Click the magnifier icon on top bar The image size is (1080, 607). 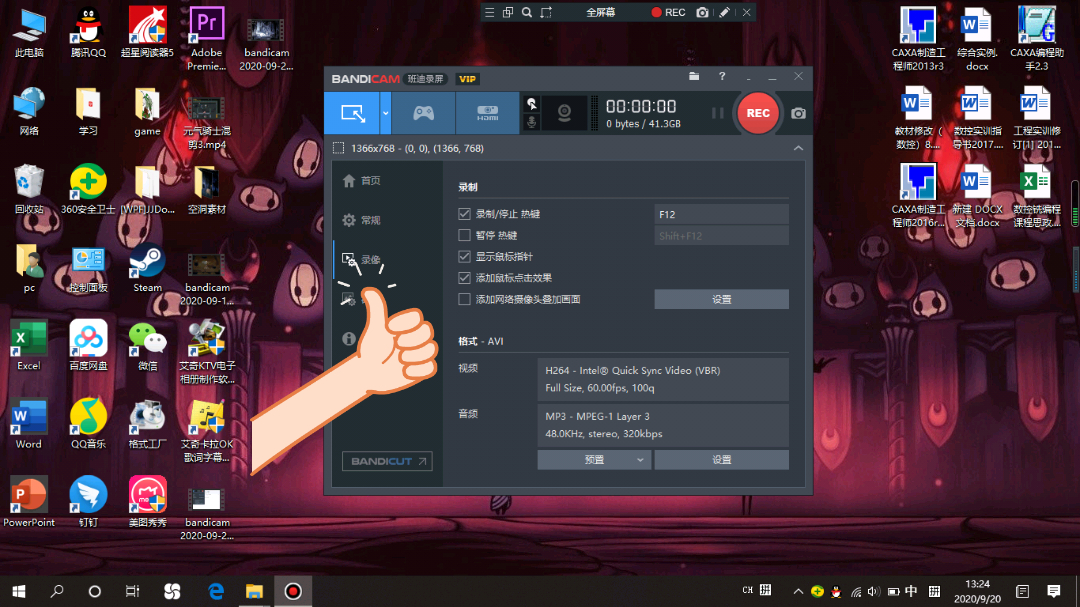(527, 12)
